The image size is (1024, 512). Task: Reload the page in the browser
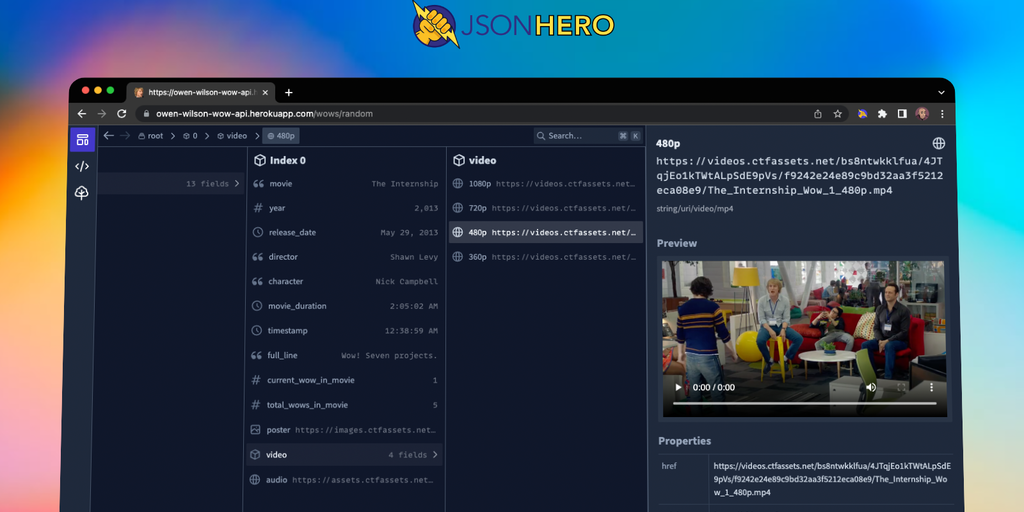coord(122,114)
